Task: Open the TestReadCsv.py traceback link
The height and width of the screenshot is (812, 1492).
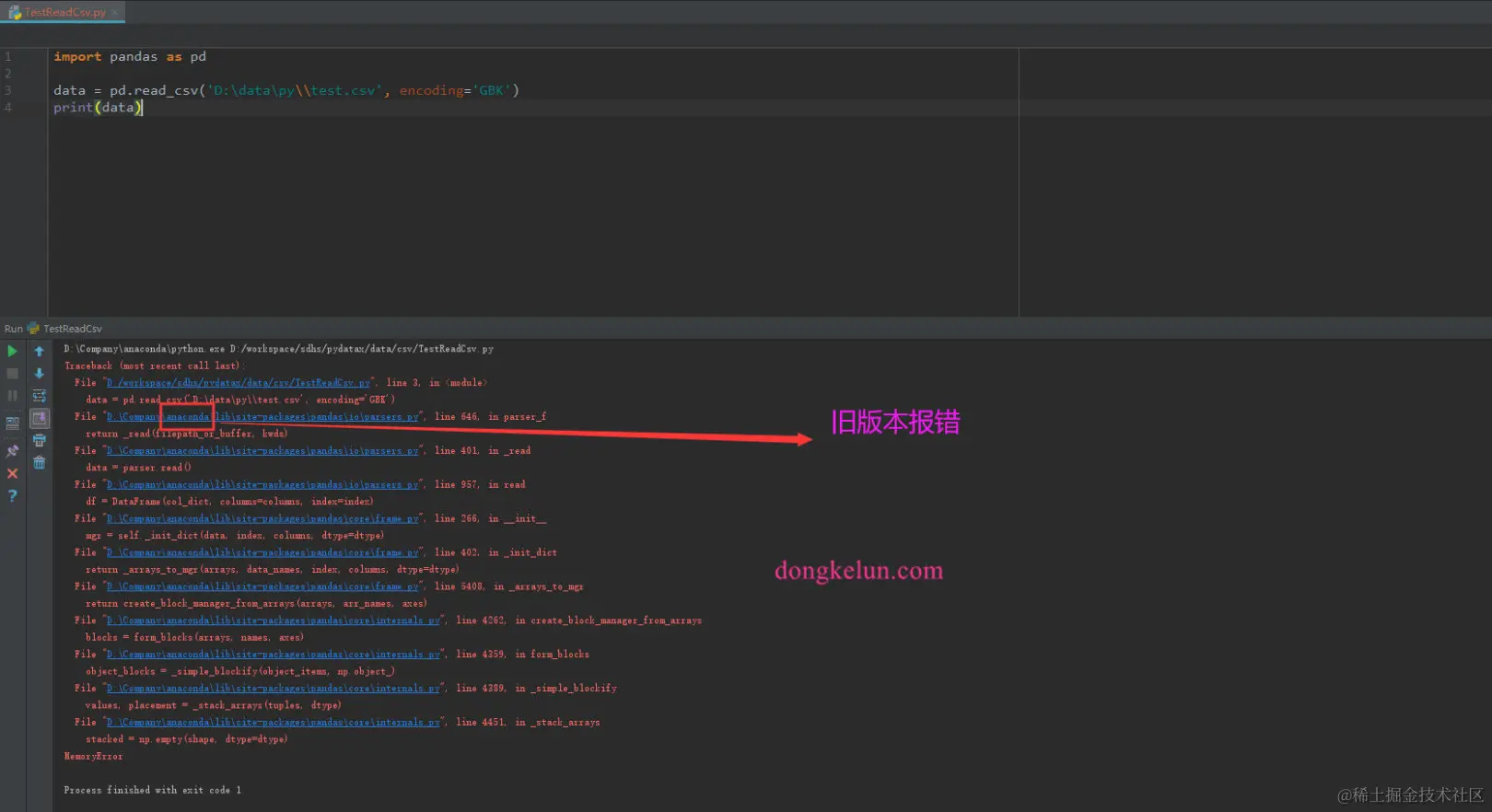Action: click(x=239, y=383)
